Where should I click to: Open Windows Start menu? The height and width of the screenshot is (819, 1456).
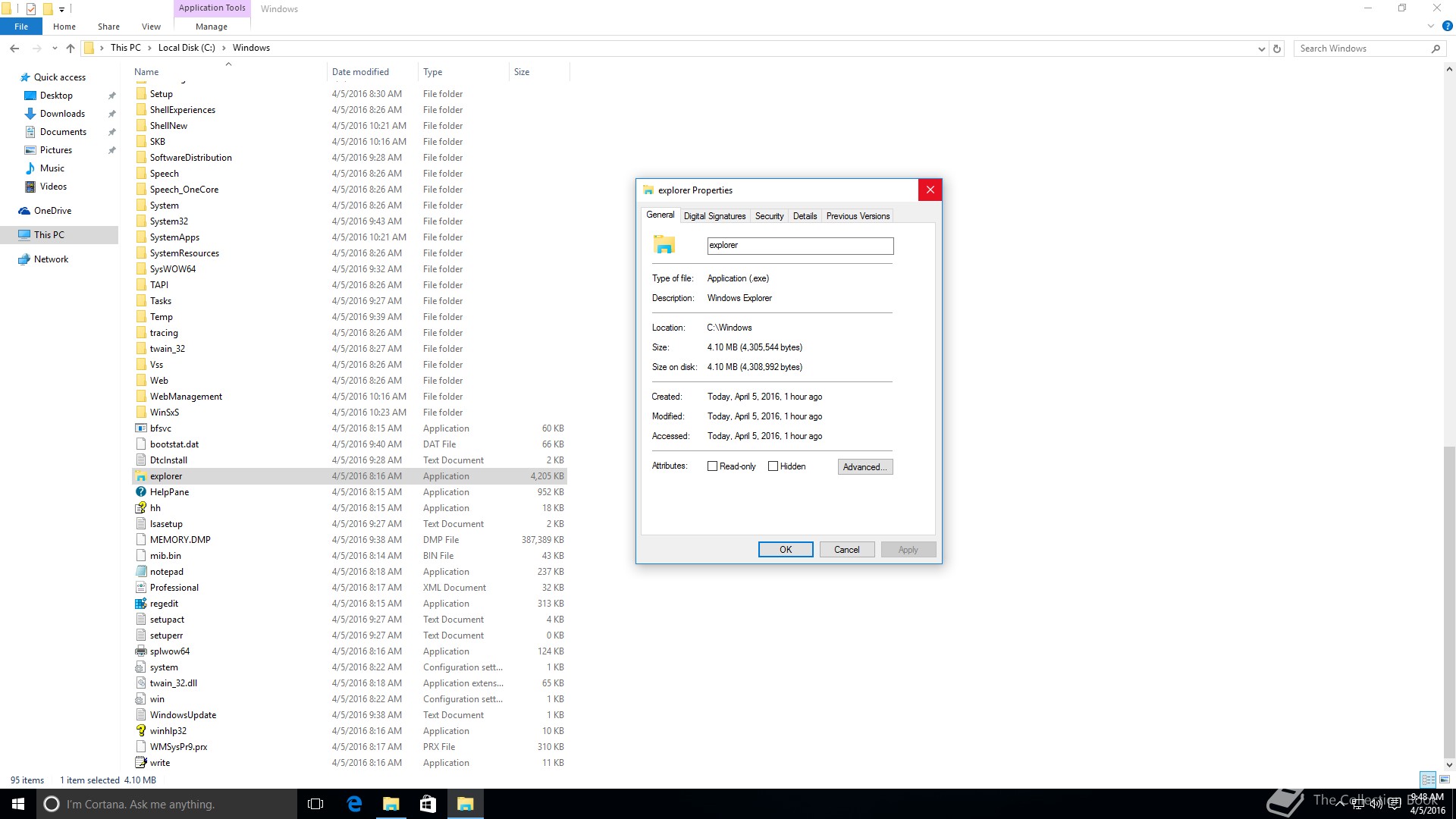[18, 804]
